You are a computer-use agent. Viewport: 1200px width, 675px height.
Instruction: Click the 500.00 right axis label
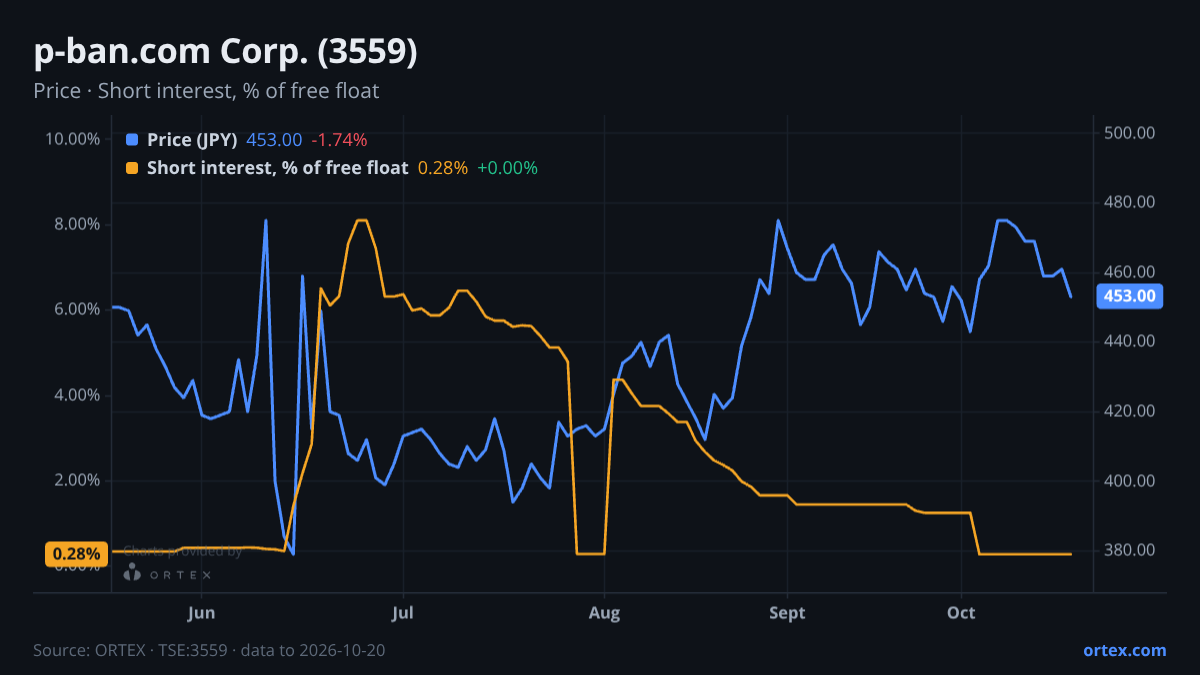[x=1130, y=133]
